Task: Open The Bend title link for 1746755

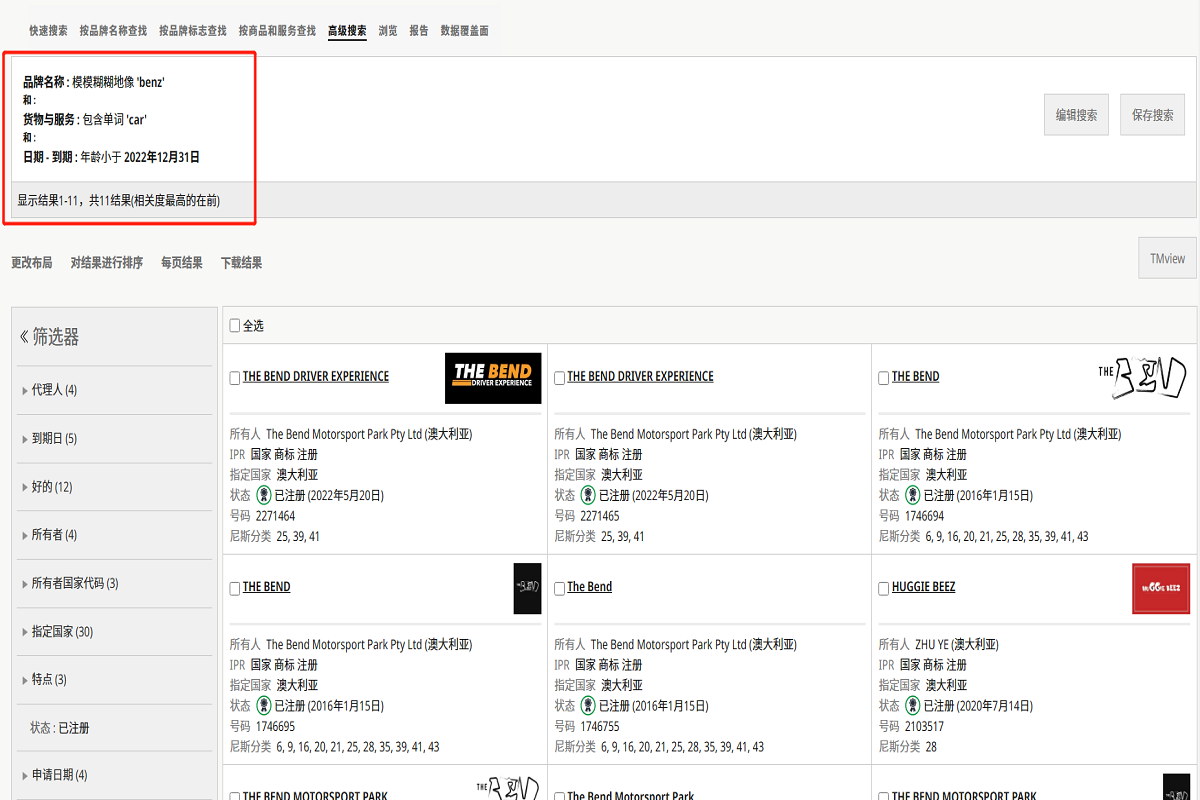Action: click(x=590, y=587)
